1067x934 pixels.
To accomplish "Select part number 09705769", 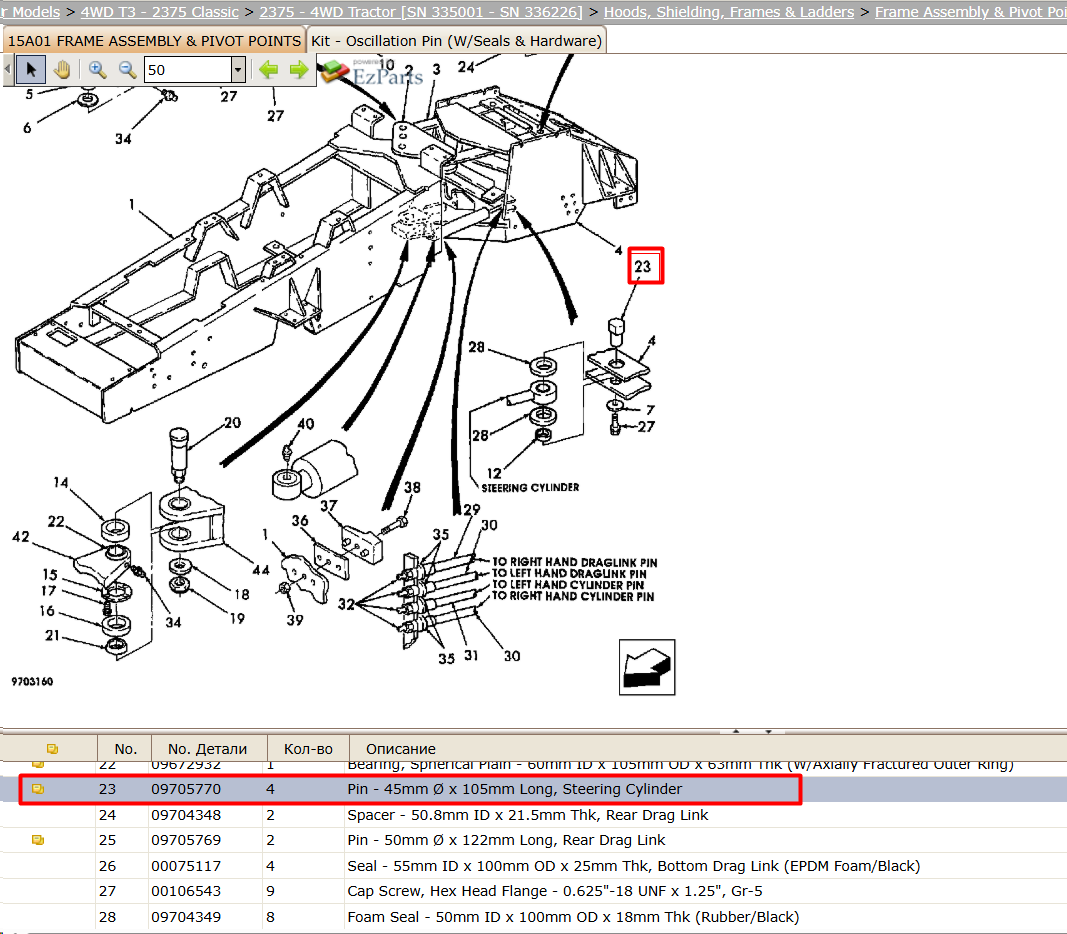I will tap(186, 840).
